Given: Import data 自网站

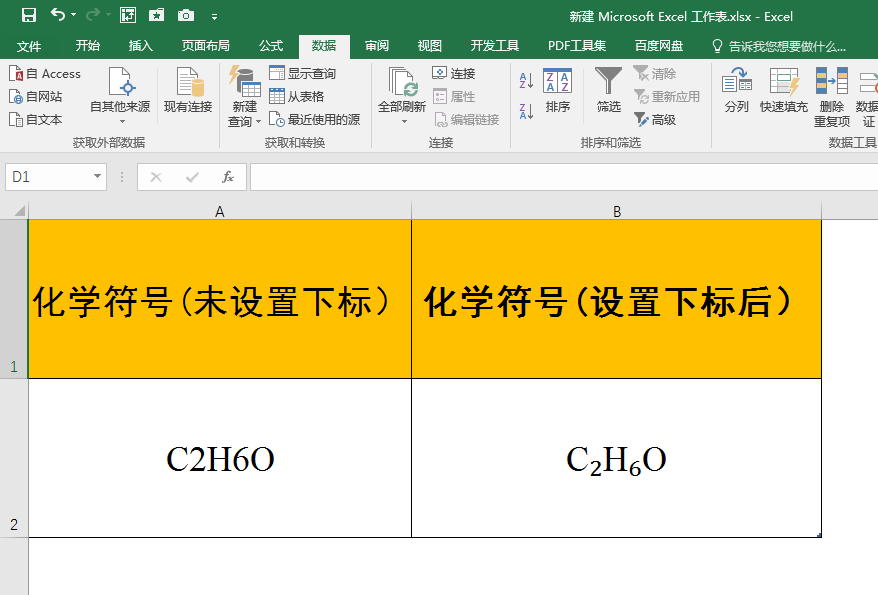Looking at the screenshot, I should (x=35, y=97).
